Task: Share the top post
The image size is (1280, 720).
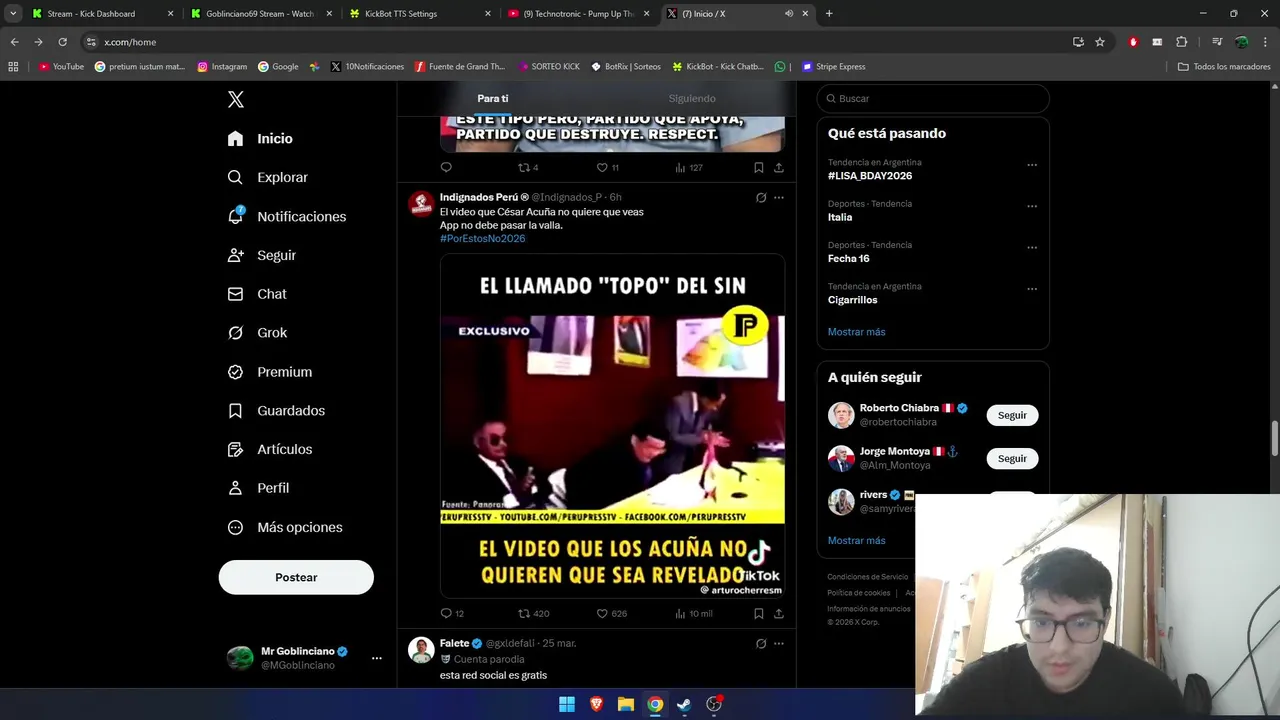Action: [x=779, y=167]
